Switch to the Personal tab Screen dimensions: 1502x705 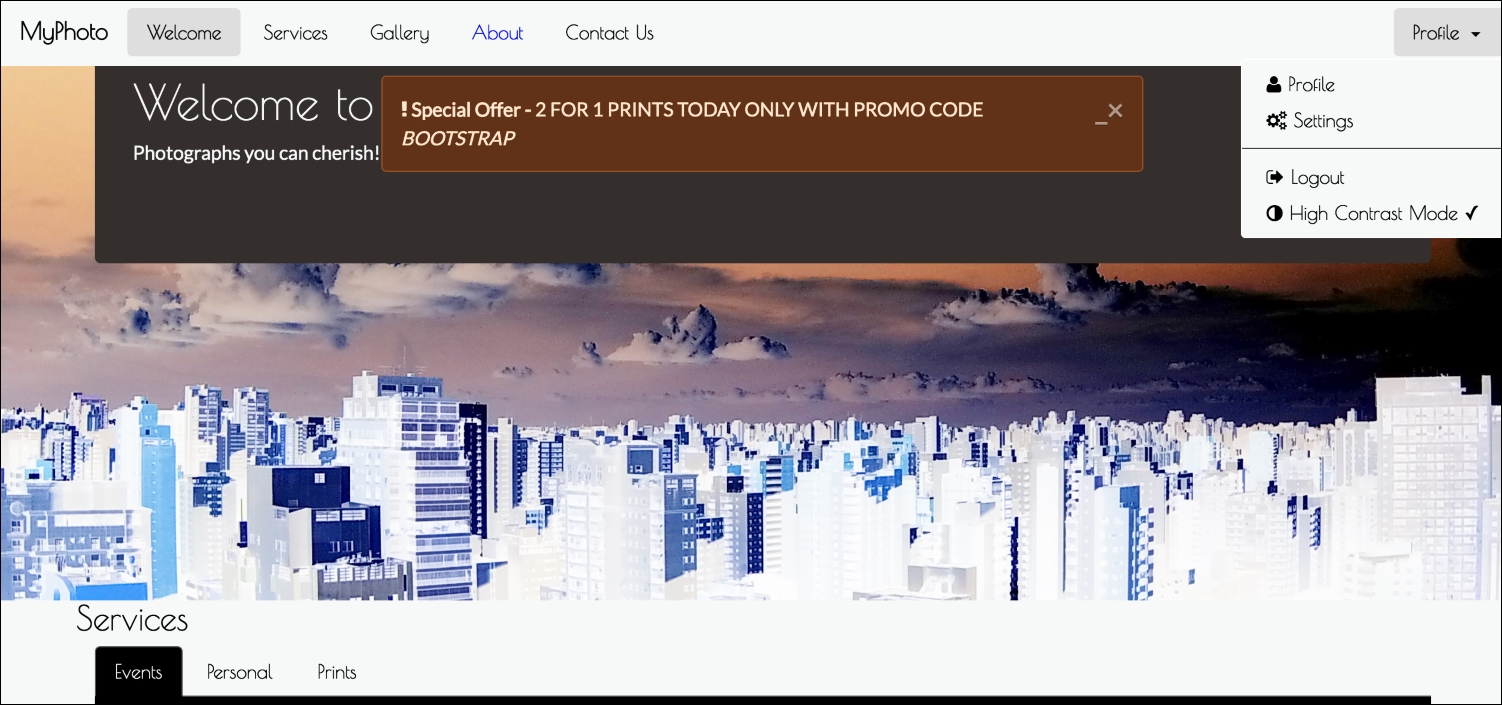pos(239,672)
